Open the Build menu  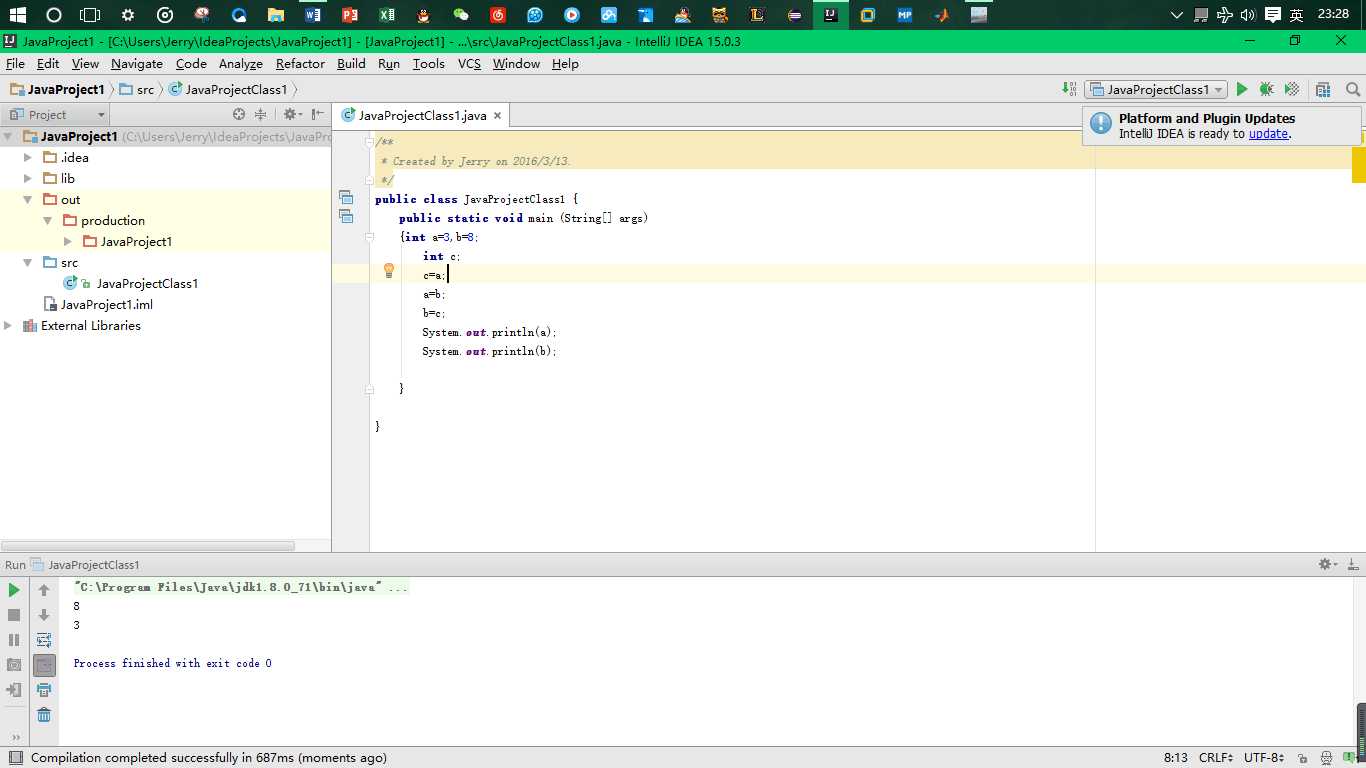[x=351, y=63]
